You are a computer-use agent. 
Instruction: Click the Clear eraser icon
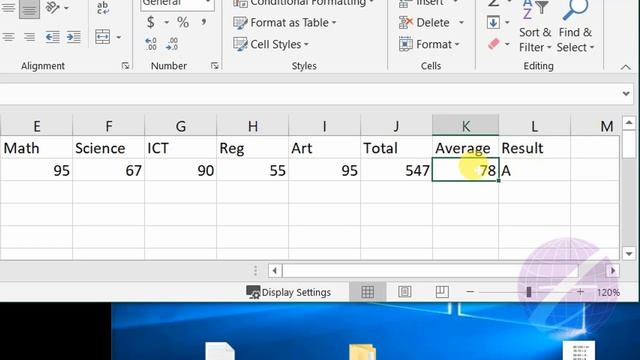click(493, 44)
